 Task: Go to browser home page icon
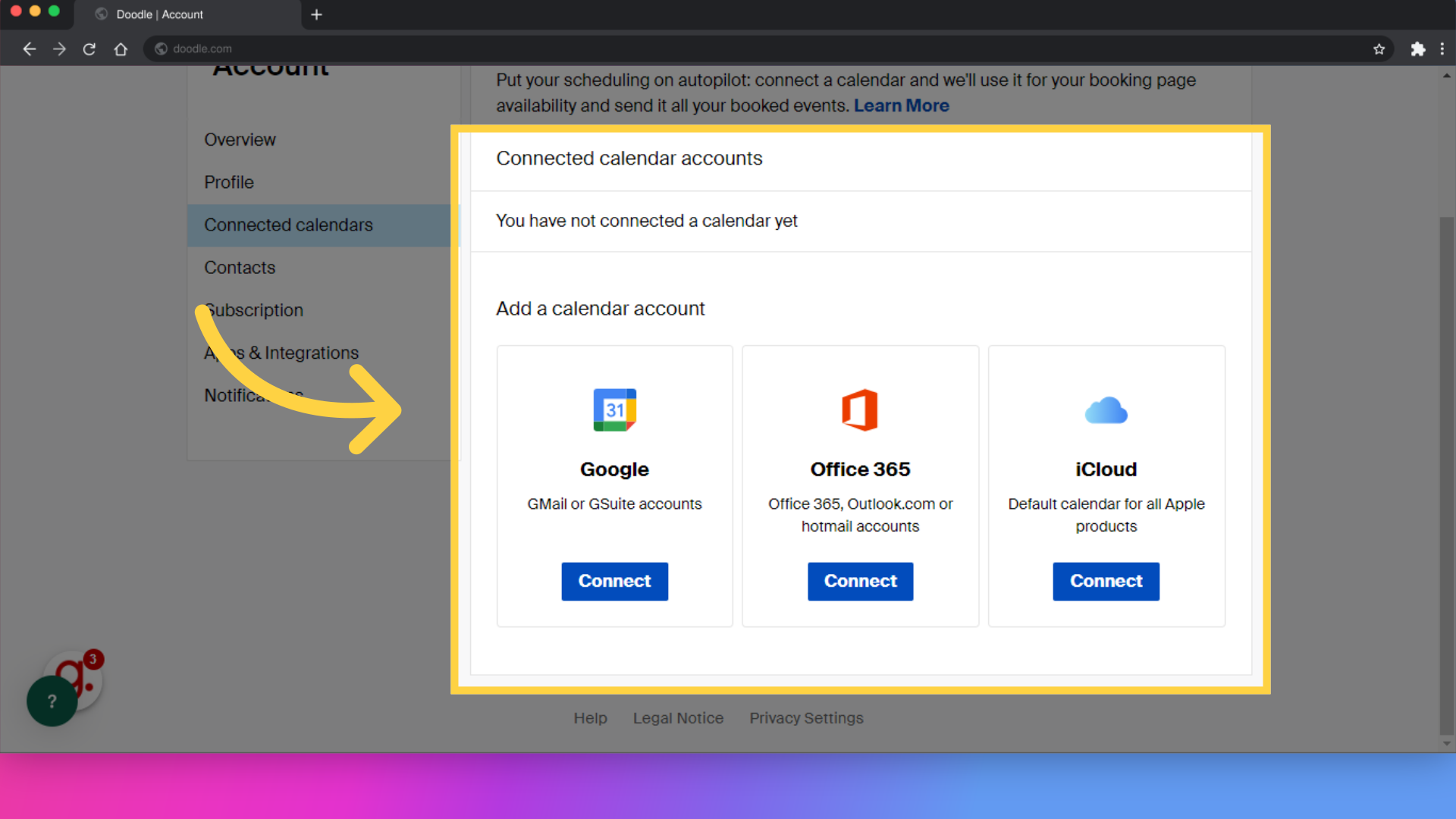[121, 49]
